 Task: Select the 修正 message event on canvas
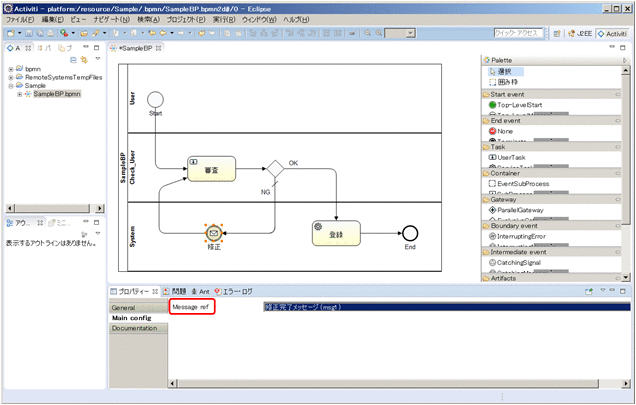(213, 232)
